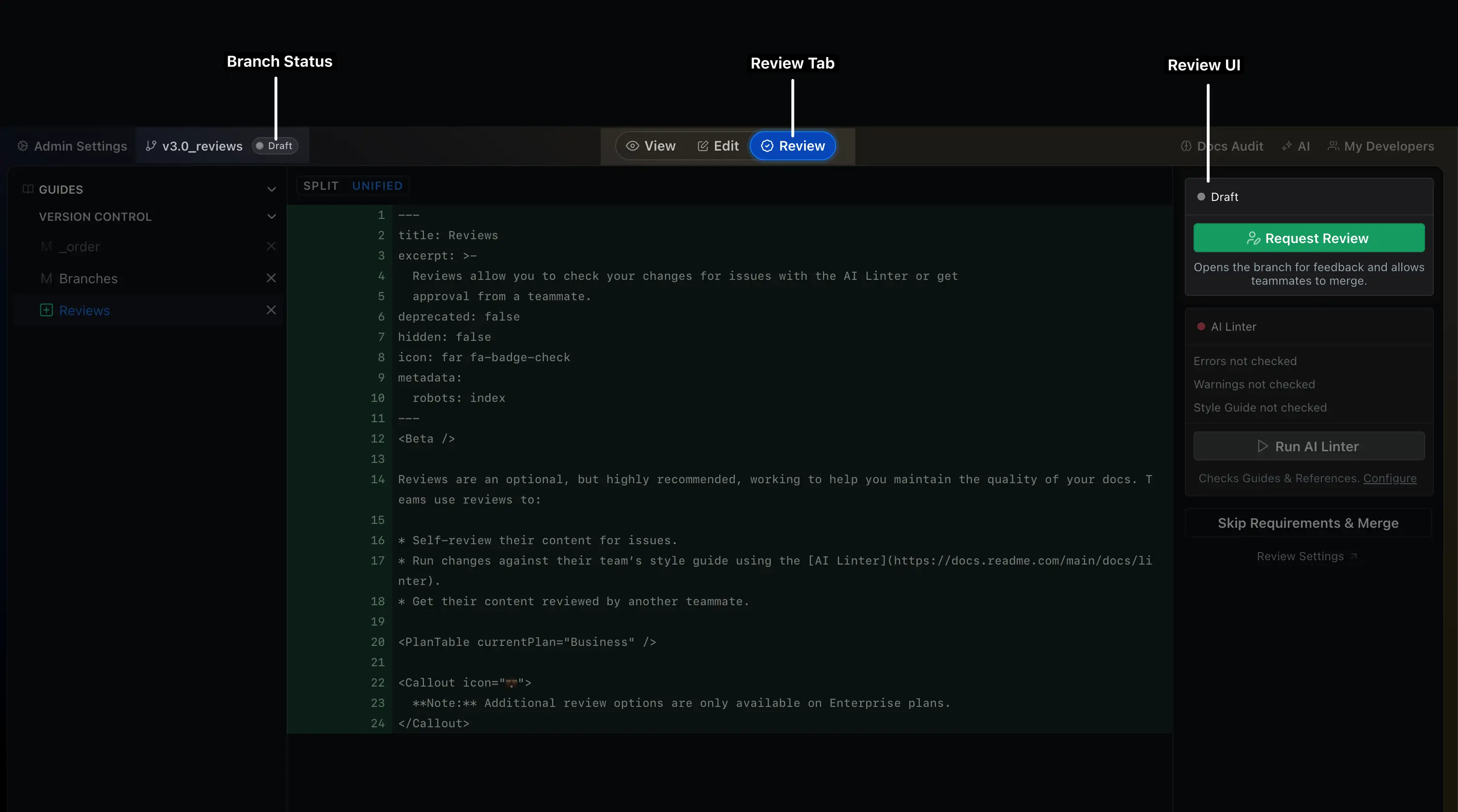Click the Docs Audit icon

[1186, 146]
